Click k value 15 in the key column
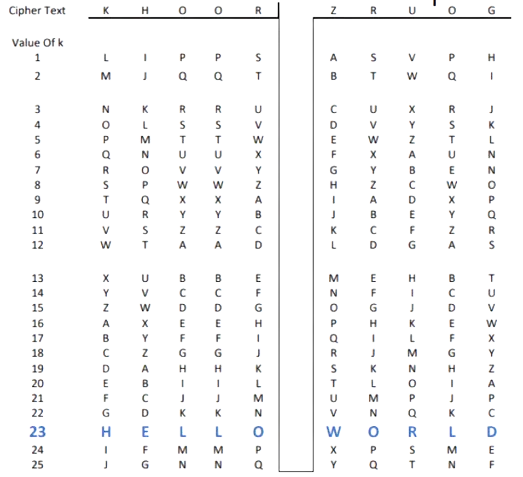The height and width of the screenshot is (477, 523). (x=38, y=308)
